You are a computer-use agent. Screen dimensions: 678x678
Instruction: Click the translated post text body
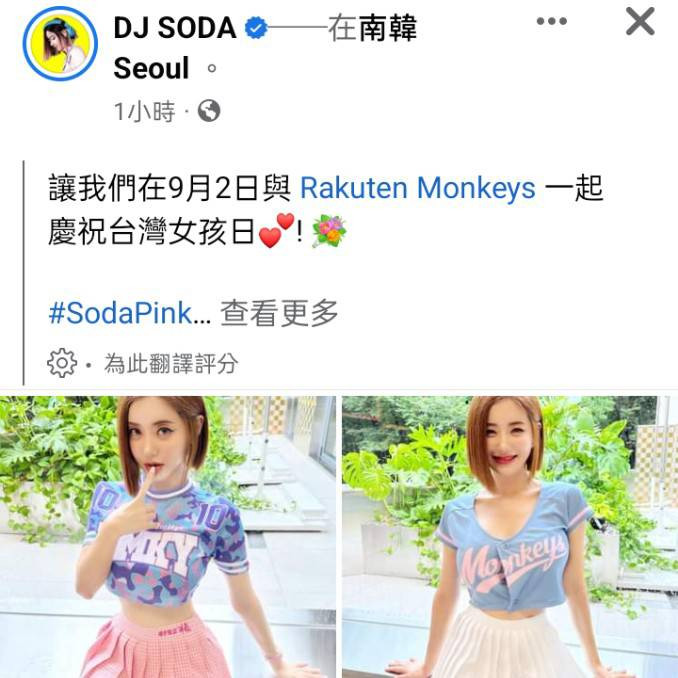[x=325, y=210]
